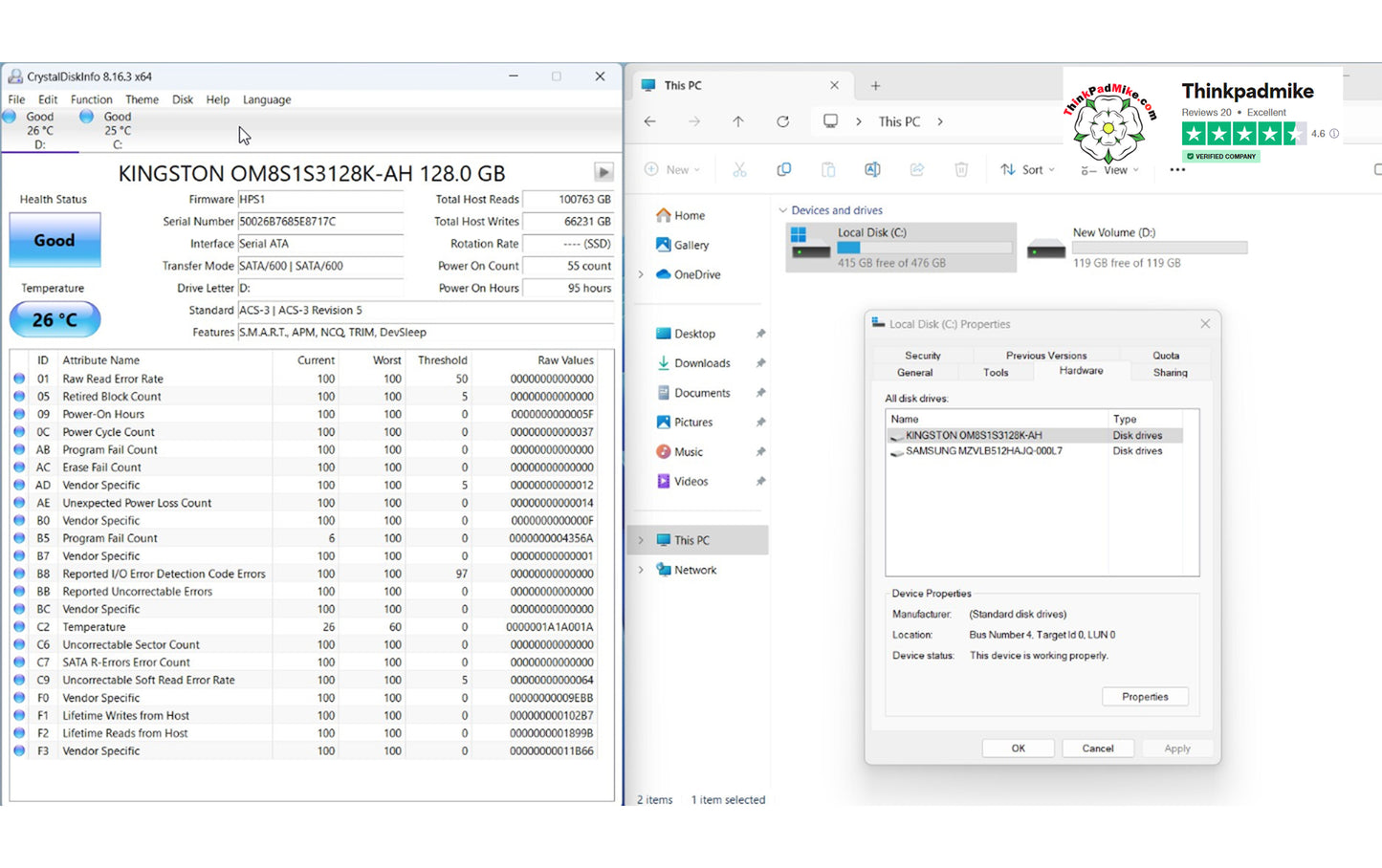The height and width of the screenshot is (868, 1382).
Task: Click Cancel in the Properties dialog
Action: (x=1098, y=749)
